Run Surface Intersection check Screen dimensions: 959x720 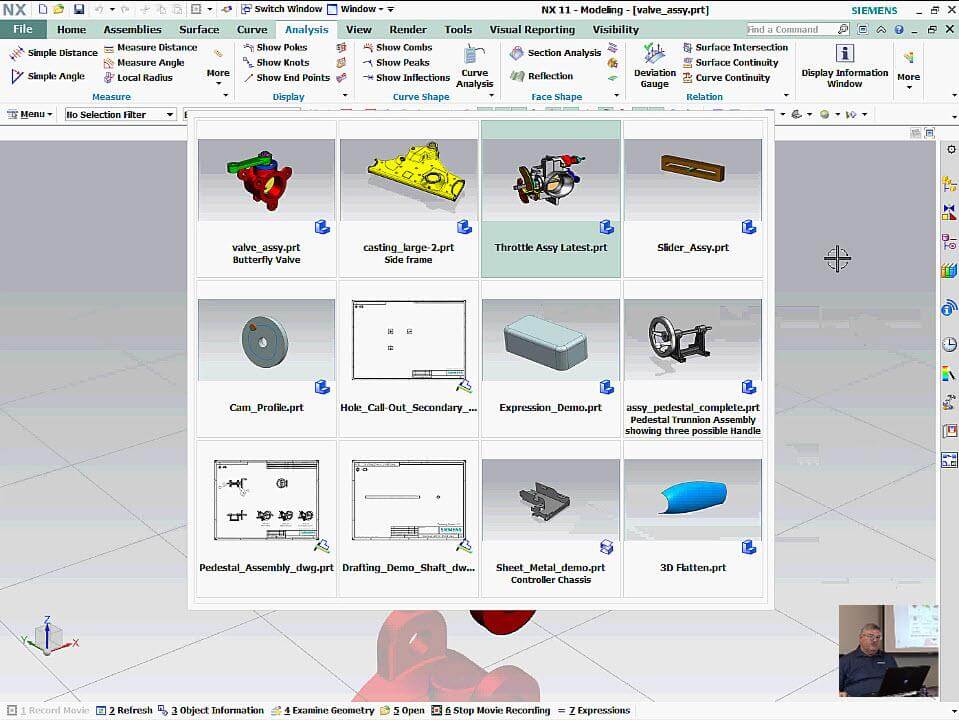point(735,47)
